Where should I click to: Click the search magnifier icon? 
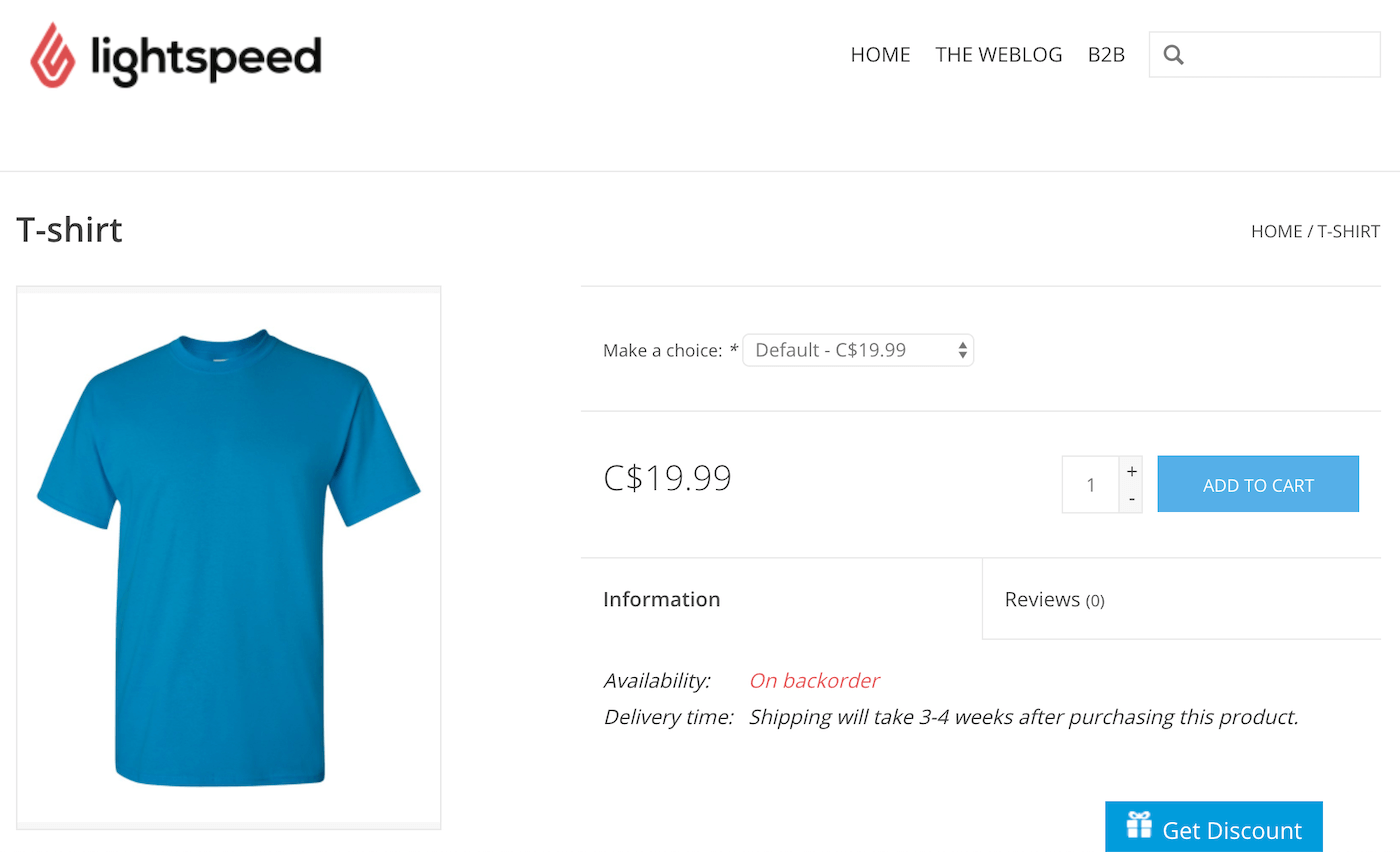(x=1173, y=54)
